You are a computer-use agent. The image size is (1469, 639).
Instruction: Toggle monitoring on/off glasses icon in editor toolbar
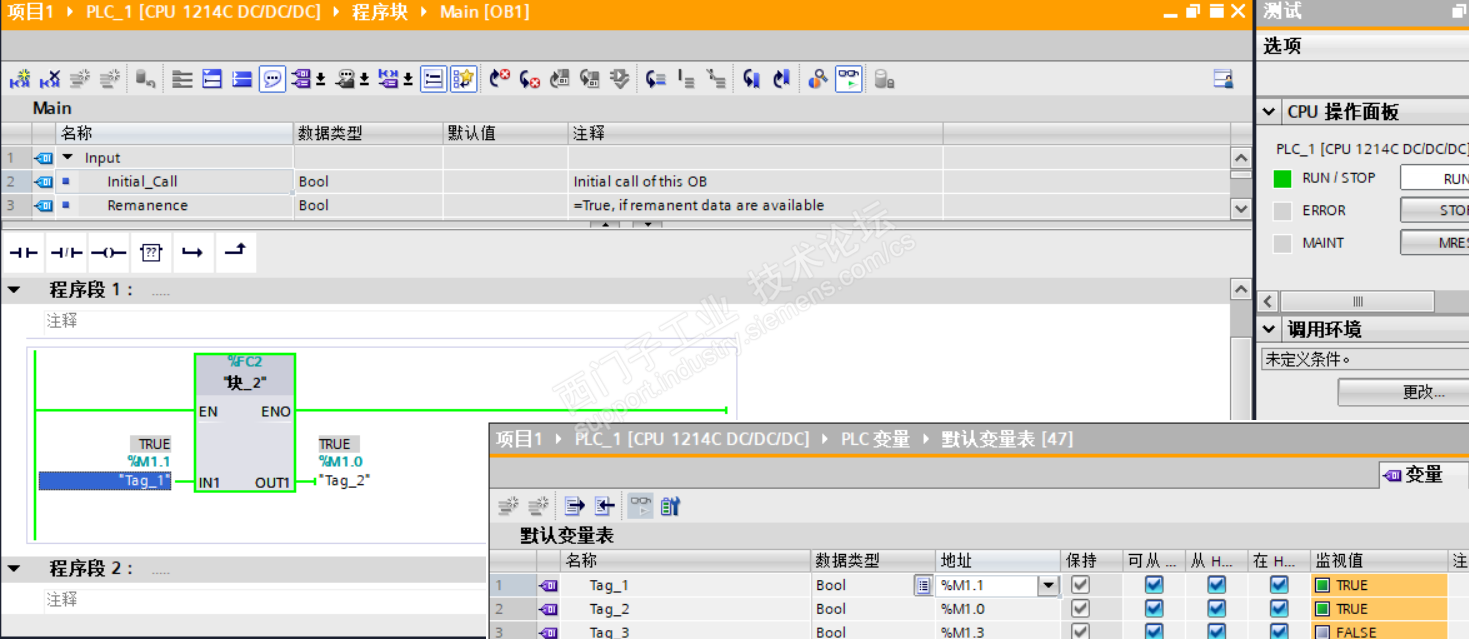click(x=849, y=79)
